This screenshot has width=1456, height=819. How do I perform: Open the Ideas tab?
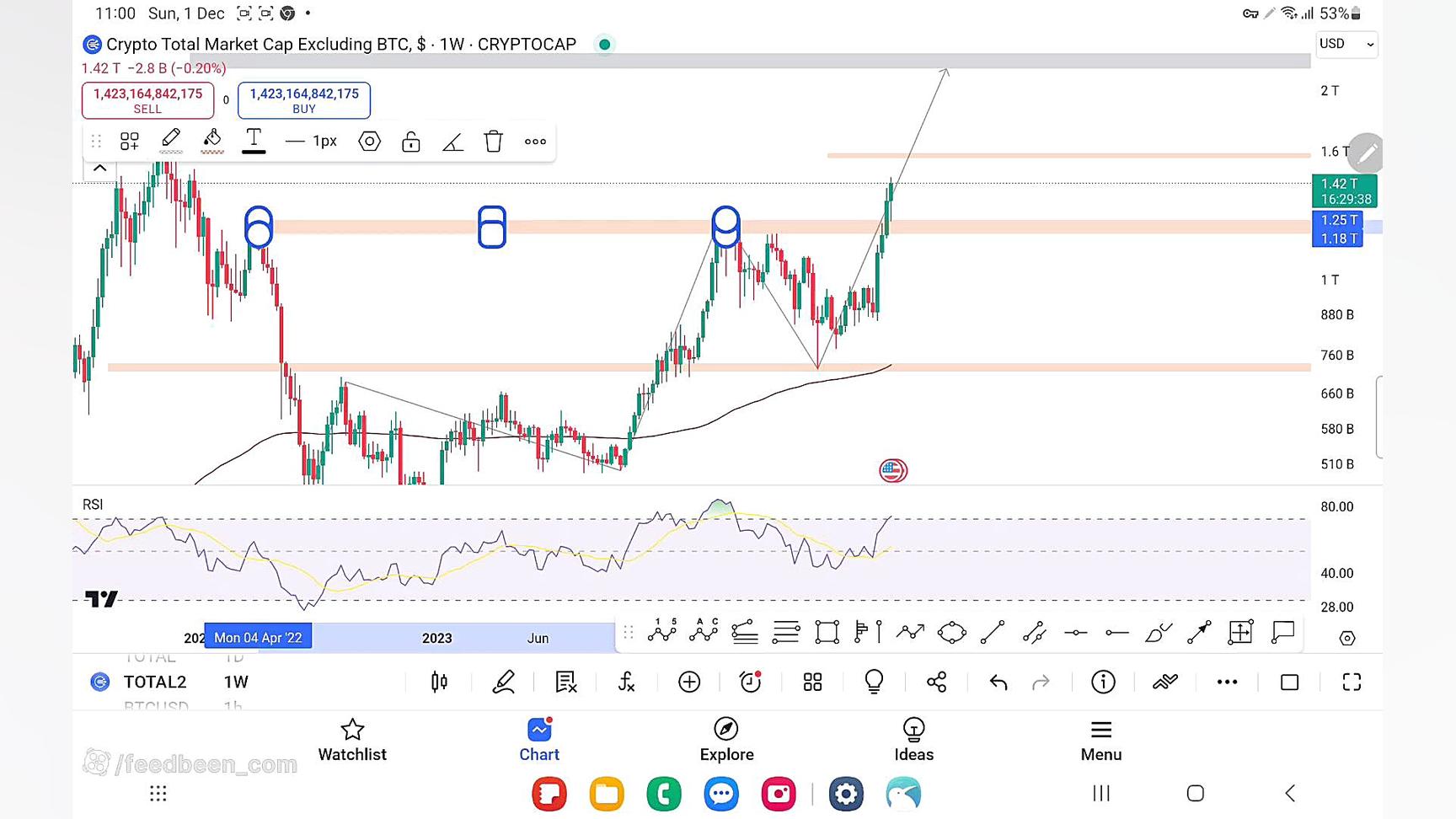point(913,741)
